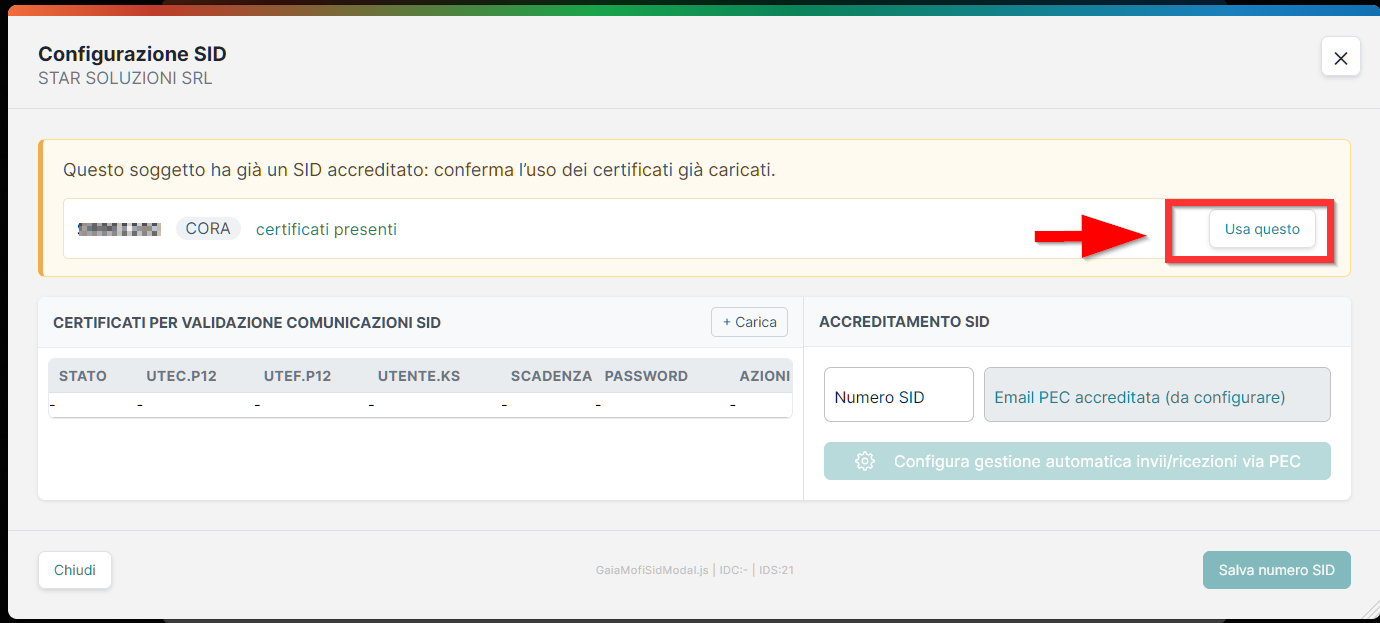Click the gear icon for automatic PEC configuration
Image resolution: width=1380 pixels, height=623 pixels.
click(865, 461)
